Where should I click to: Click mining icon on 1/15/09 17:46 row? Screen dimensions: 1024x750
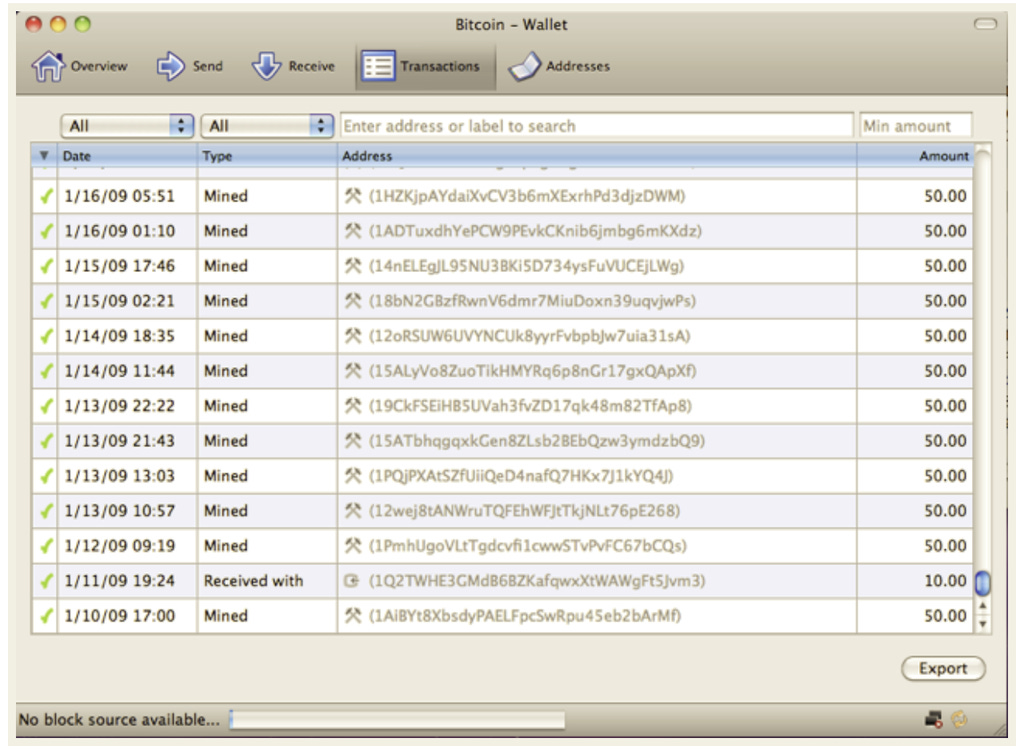tap(353, 266)
